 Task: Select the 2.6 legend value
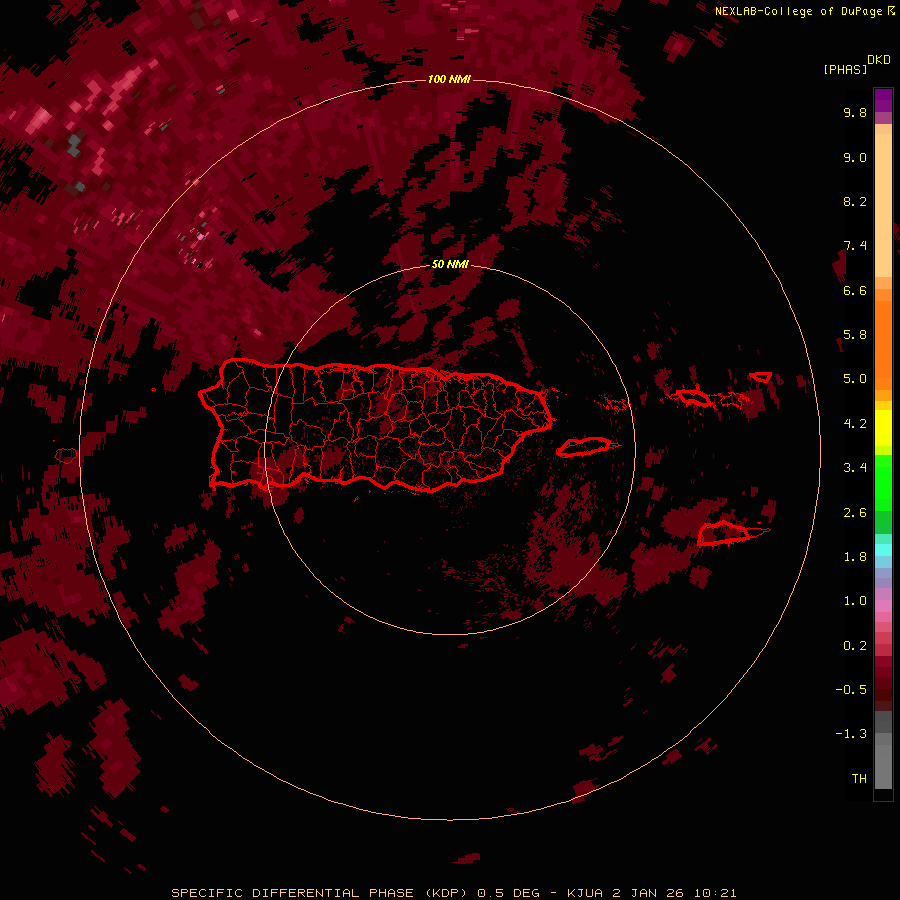[855, 513]
